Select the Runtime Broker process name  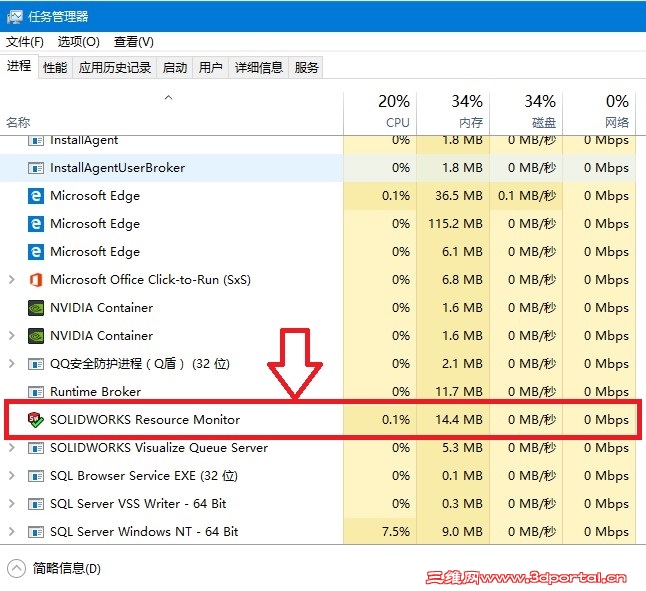click(96, 392)
